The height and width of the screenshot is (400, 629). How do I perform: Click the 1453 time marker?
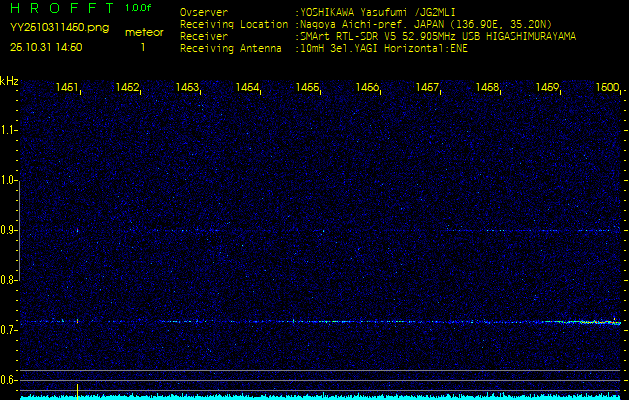click(x=187, y=88)
